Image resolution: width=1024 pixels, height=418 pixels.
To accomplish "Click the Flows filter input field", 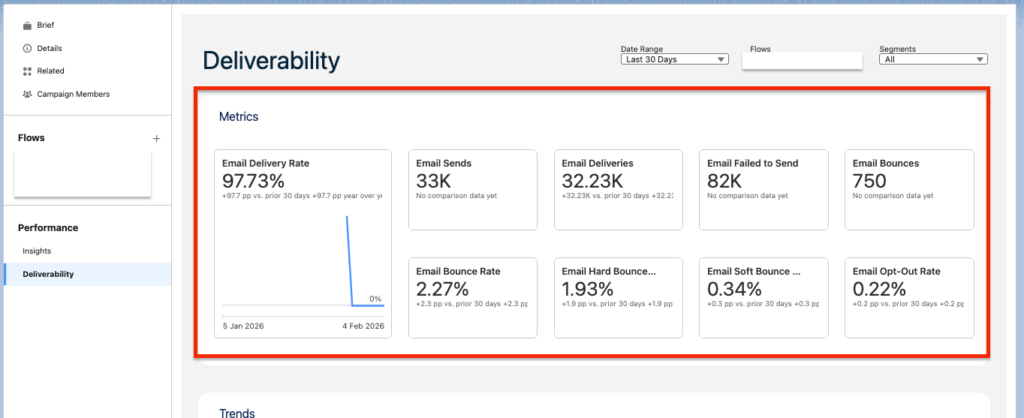I will pos(802,60).
